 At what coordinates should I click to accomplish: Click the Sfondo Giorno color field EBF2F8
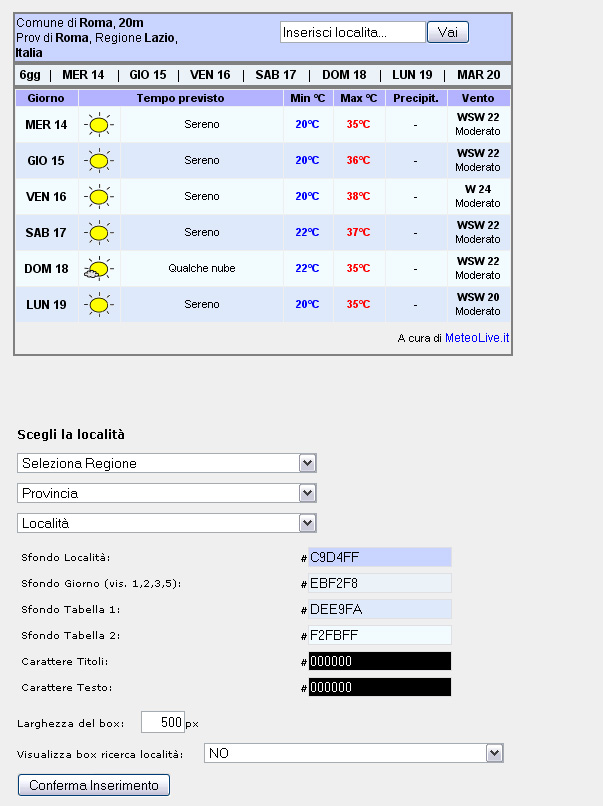pyautogui.click(x=379, y=583)
